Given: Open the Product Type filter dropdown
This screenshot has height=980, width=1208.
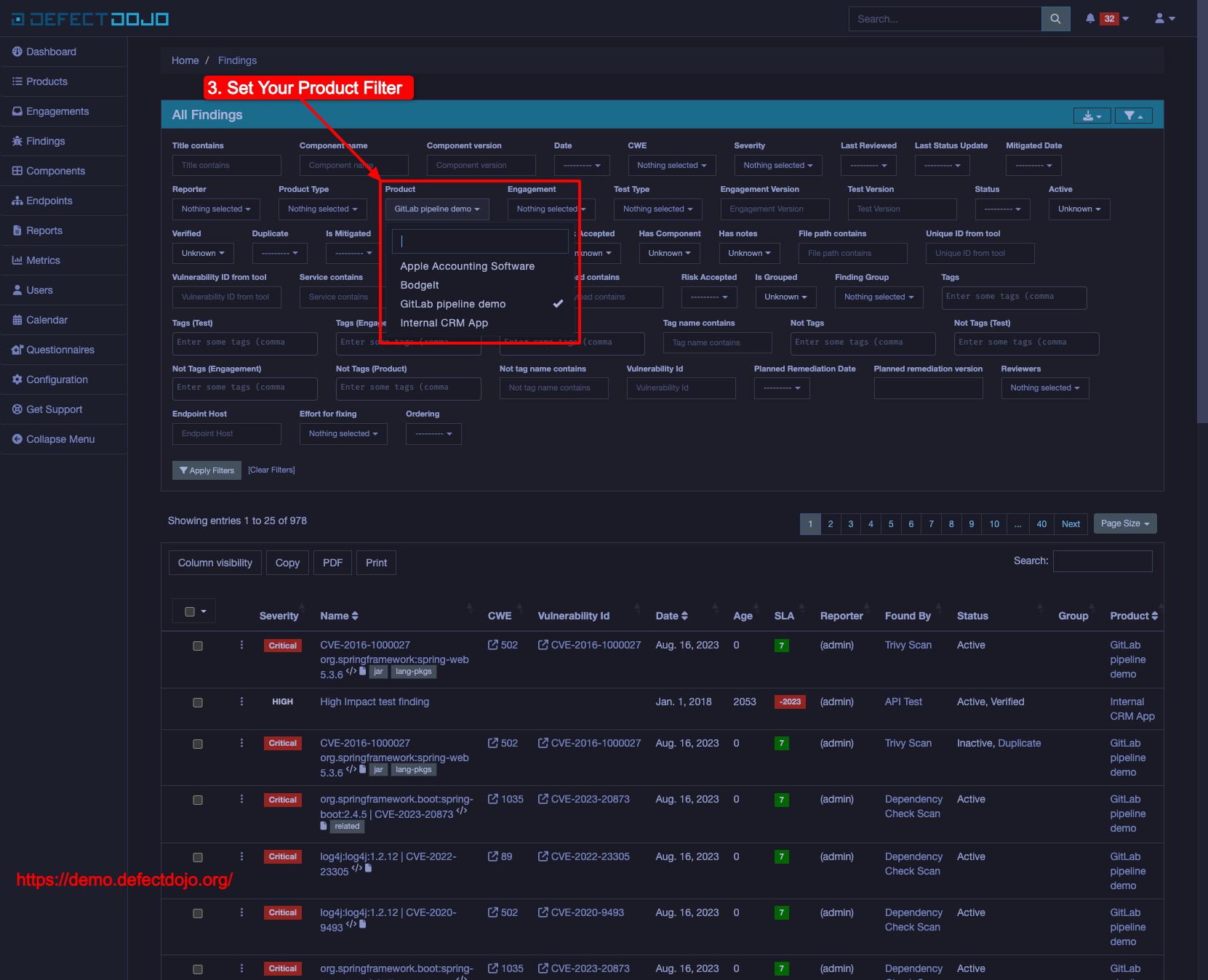Looking at the screenshot, I should (323, 209).
